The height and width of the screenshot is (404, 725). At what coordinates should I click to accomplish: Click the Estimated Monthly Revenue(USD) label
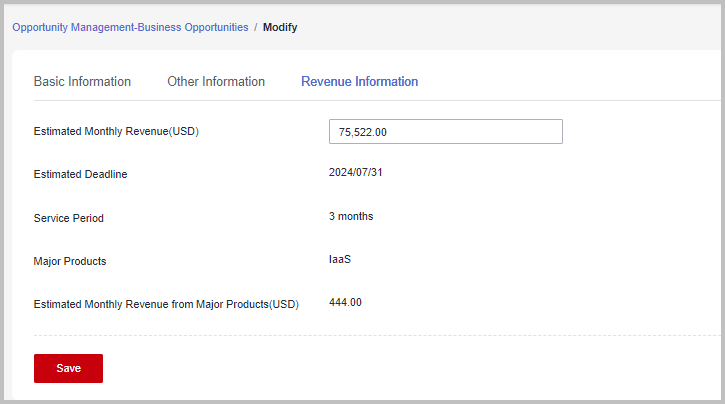point(116,131)
